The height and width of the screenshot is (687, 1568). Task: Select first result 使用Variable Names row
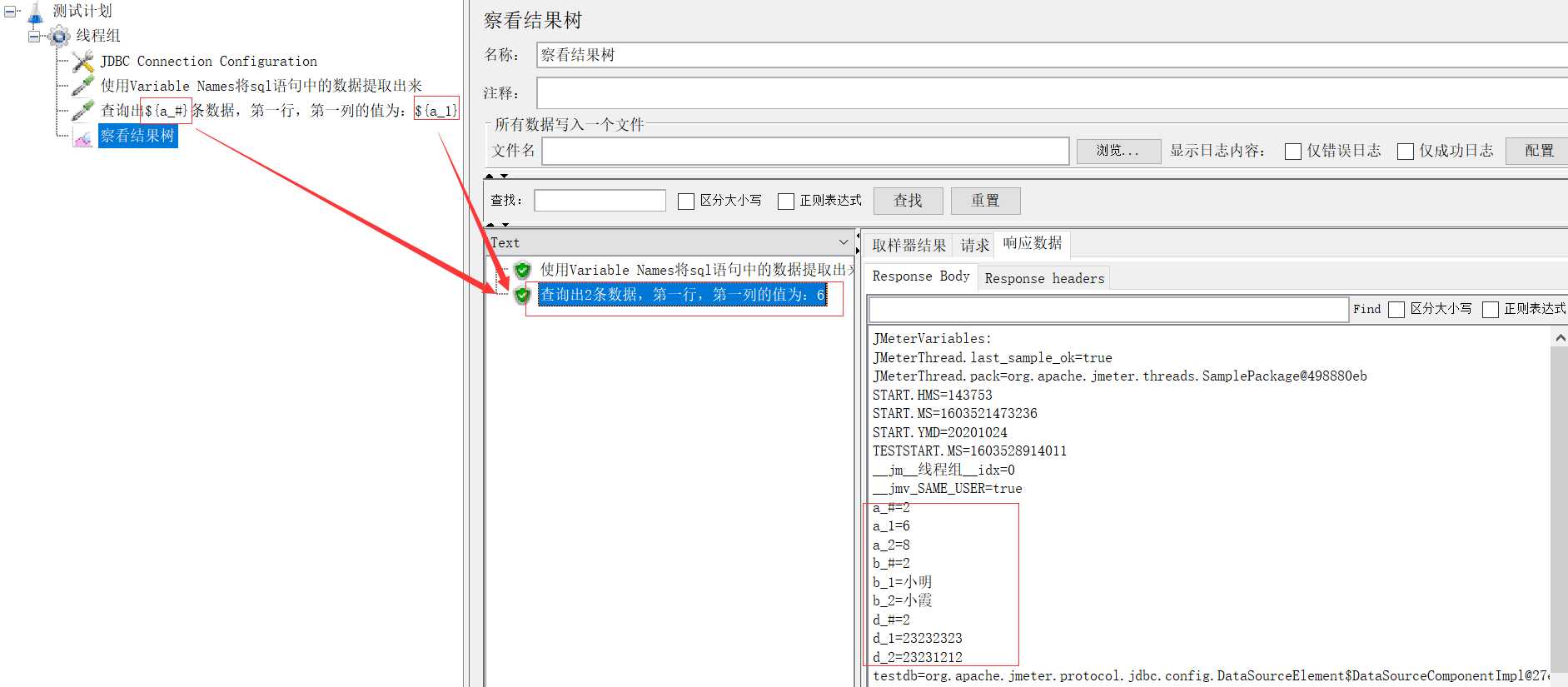[697, 270]
